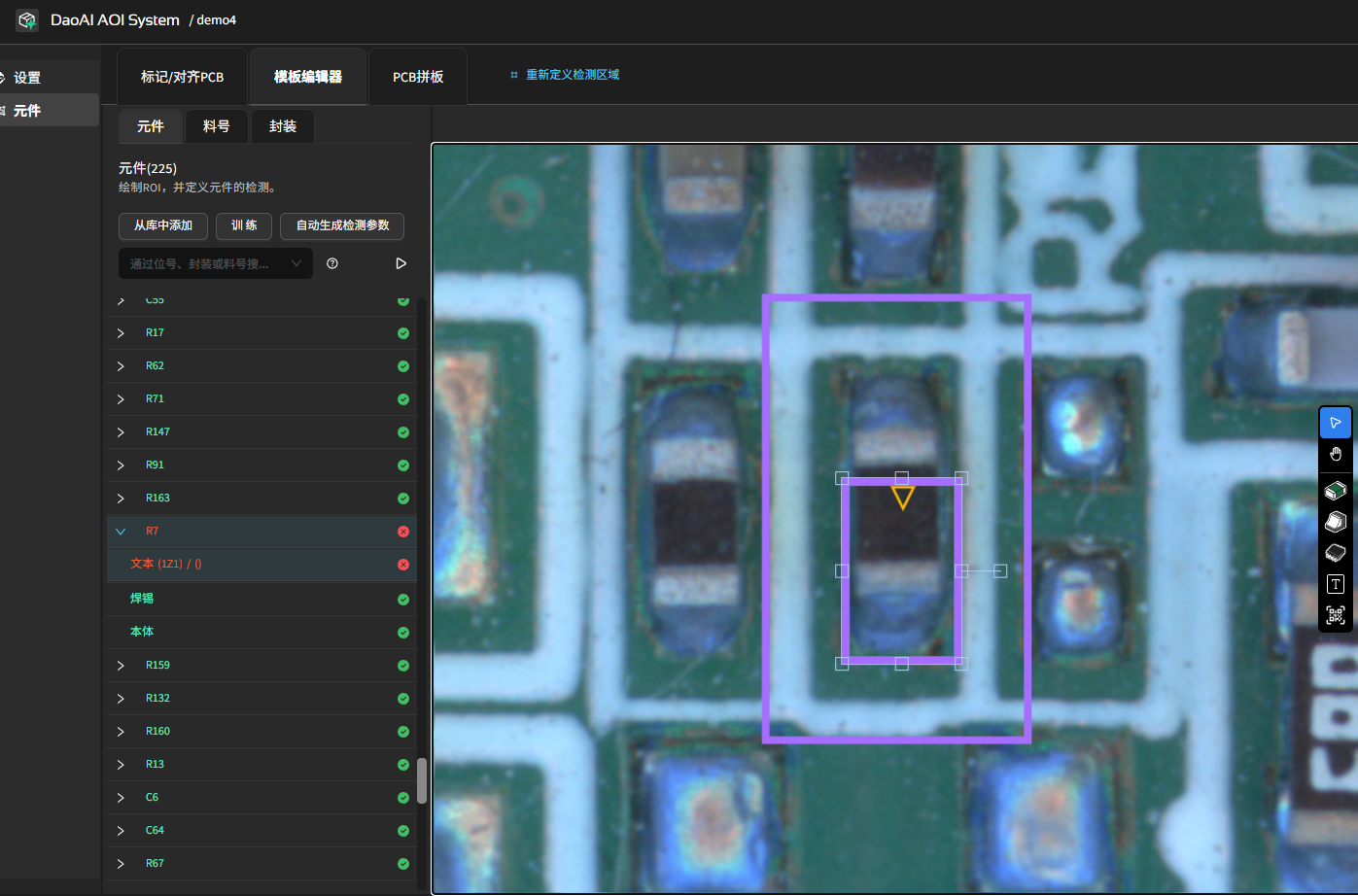Click the green check status for 焊锡
The height and width of the screenshot is (896, 1358).
[x=403, y=600]
